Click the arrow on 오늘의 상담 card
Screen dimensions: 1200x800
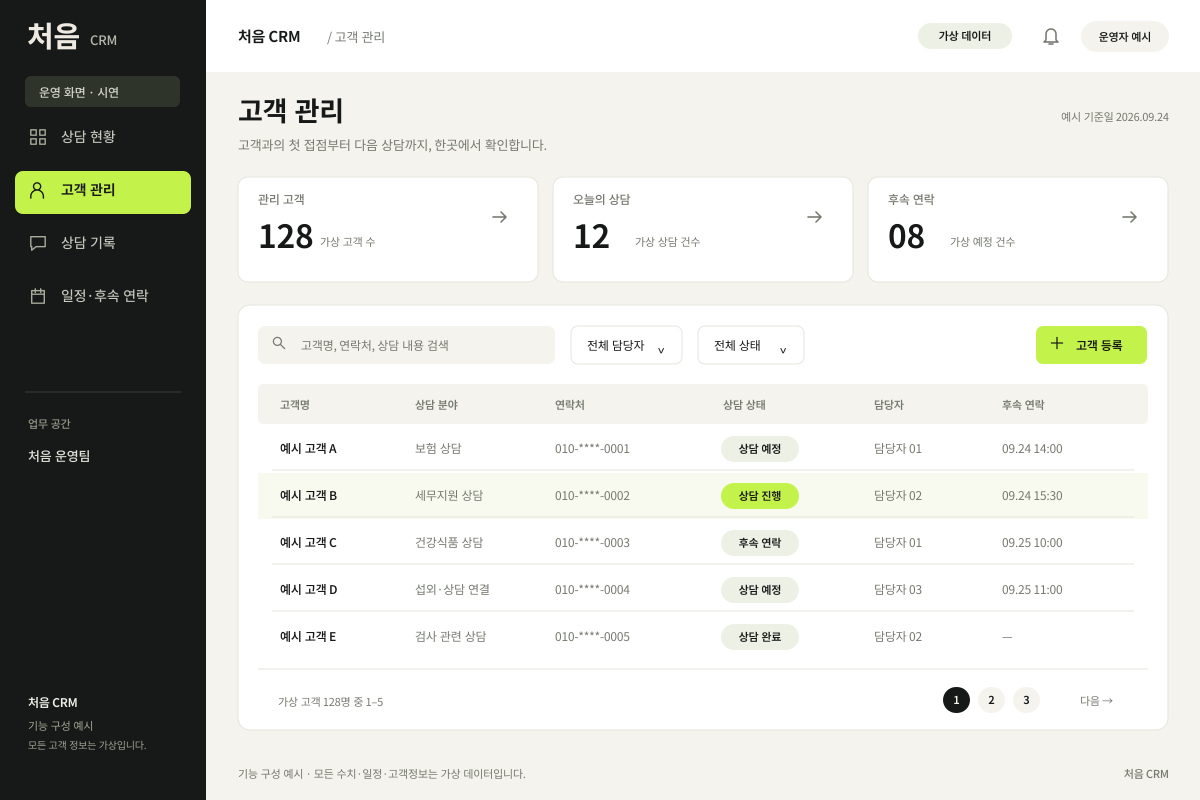[815, 217]
